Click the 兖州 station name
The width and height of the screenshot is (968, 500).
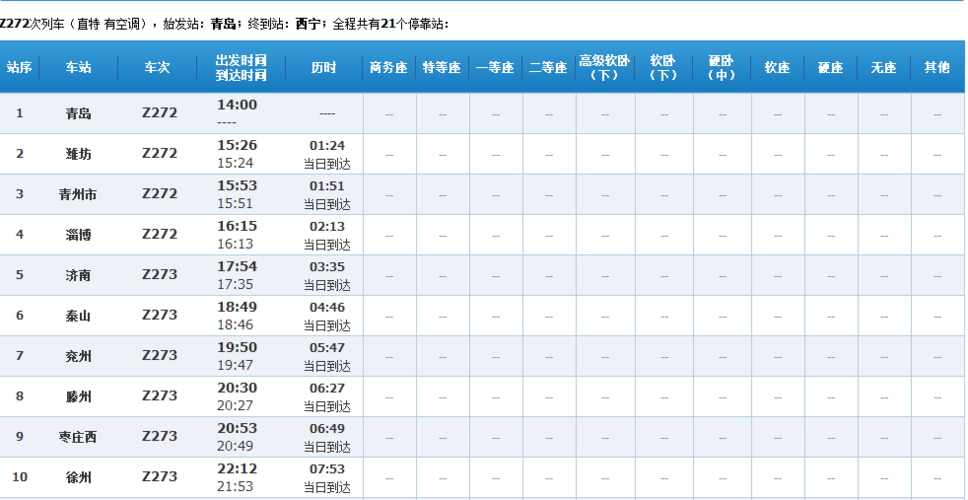point(78,356)
